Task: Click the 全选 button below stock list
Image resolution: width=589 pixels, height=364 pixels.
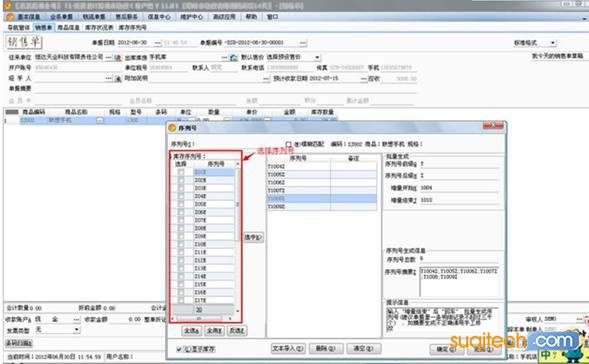Action: click(192, 331)
